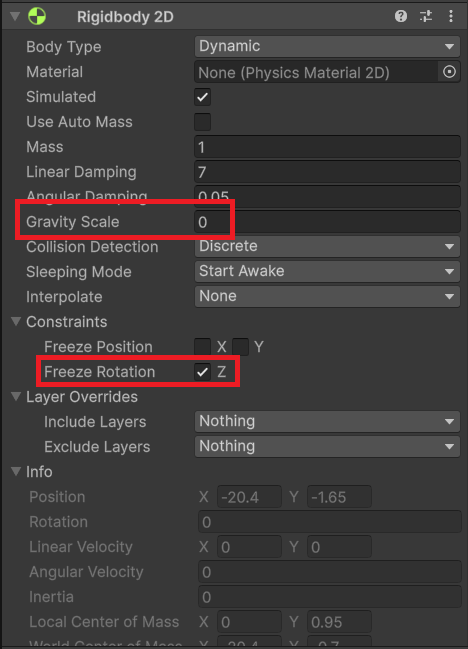Click the Interpolate label
This screenshot has width=468, height=649.
(64, 297)
